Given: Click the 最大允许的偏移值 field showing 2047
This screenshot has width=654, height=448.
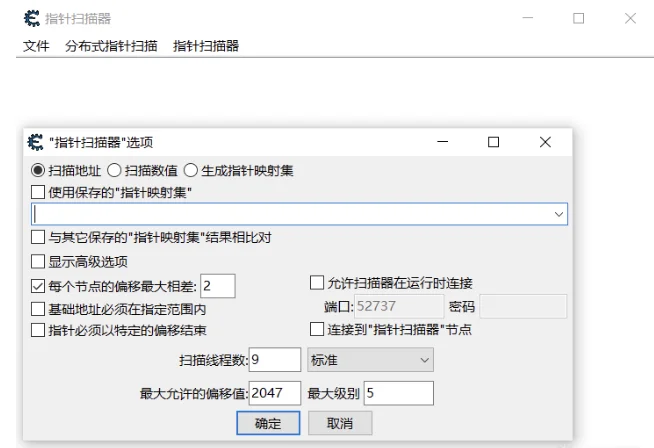Looking at the screenshot, I should 275,393.
